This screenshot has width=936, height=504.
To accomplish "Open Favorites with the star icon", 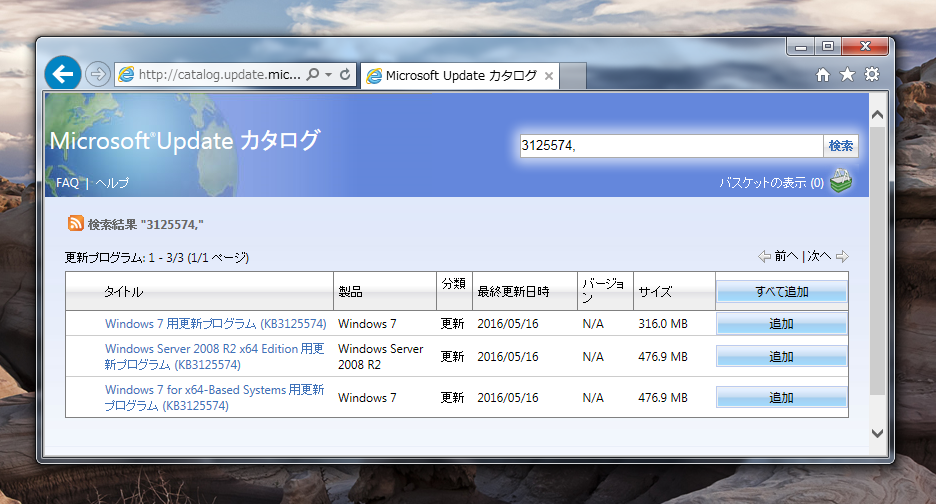I will click(847, 75).
